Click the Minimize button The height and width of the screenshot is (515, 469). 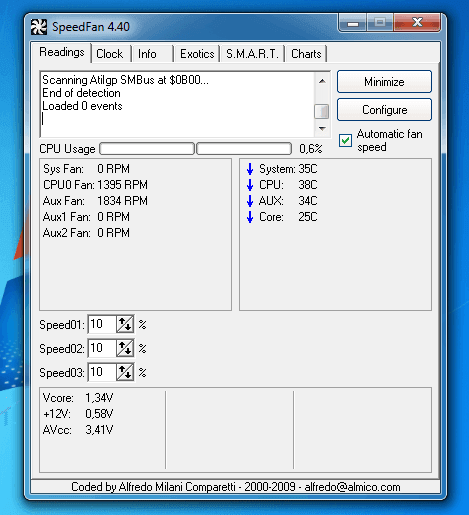point(384,82)
